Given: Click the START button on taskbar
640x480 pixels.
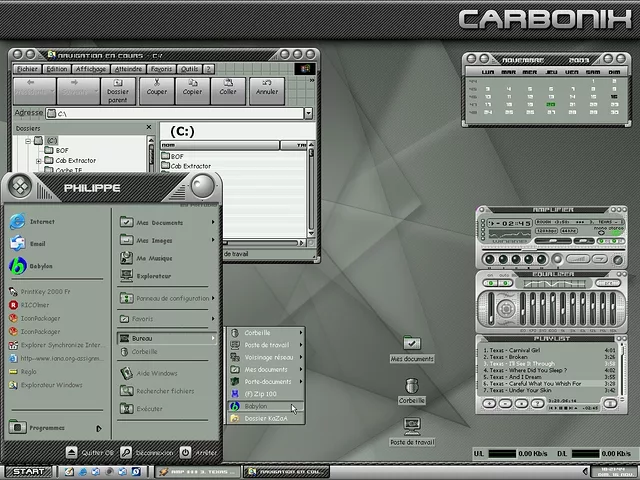Looking at the screenshot, I should click(28, 471).
